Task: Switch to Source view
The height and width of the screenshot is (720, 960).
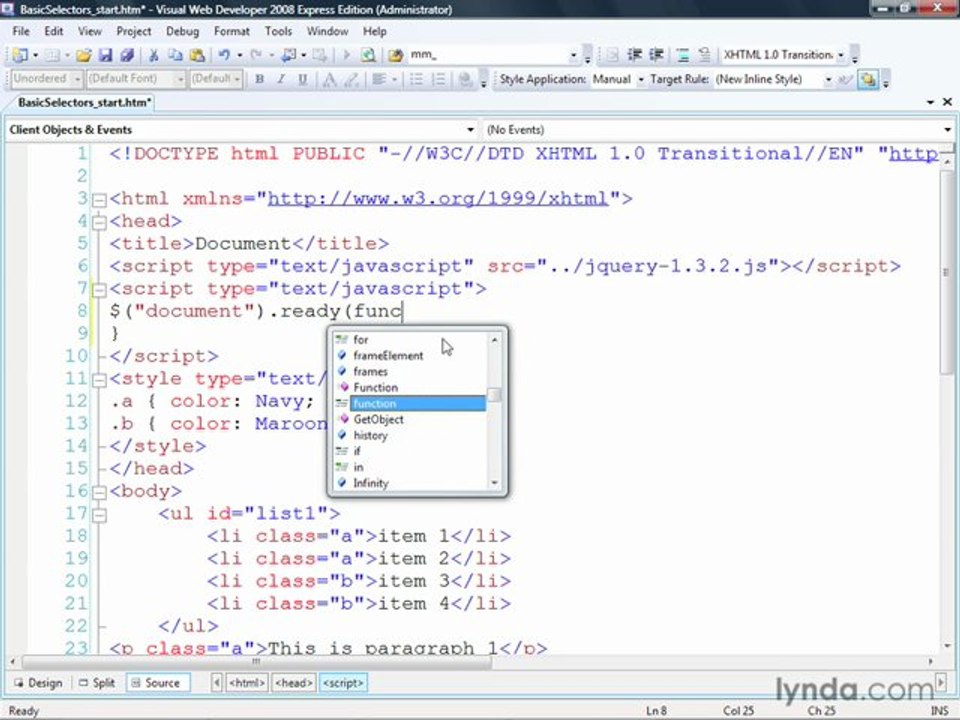Action: (157, 683)
